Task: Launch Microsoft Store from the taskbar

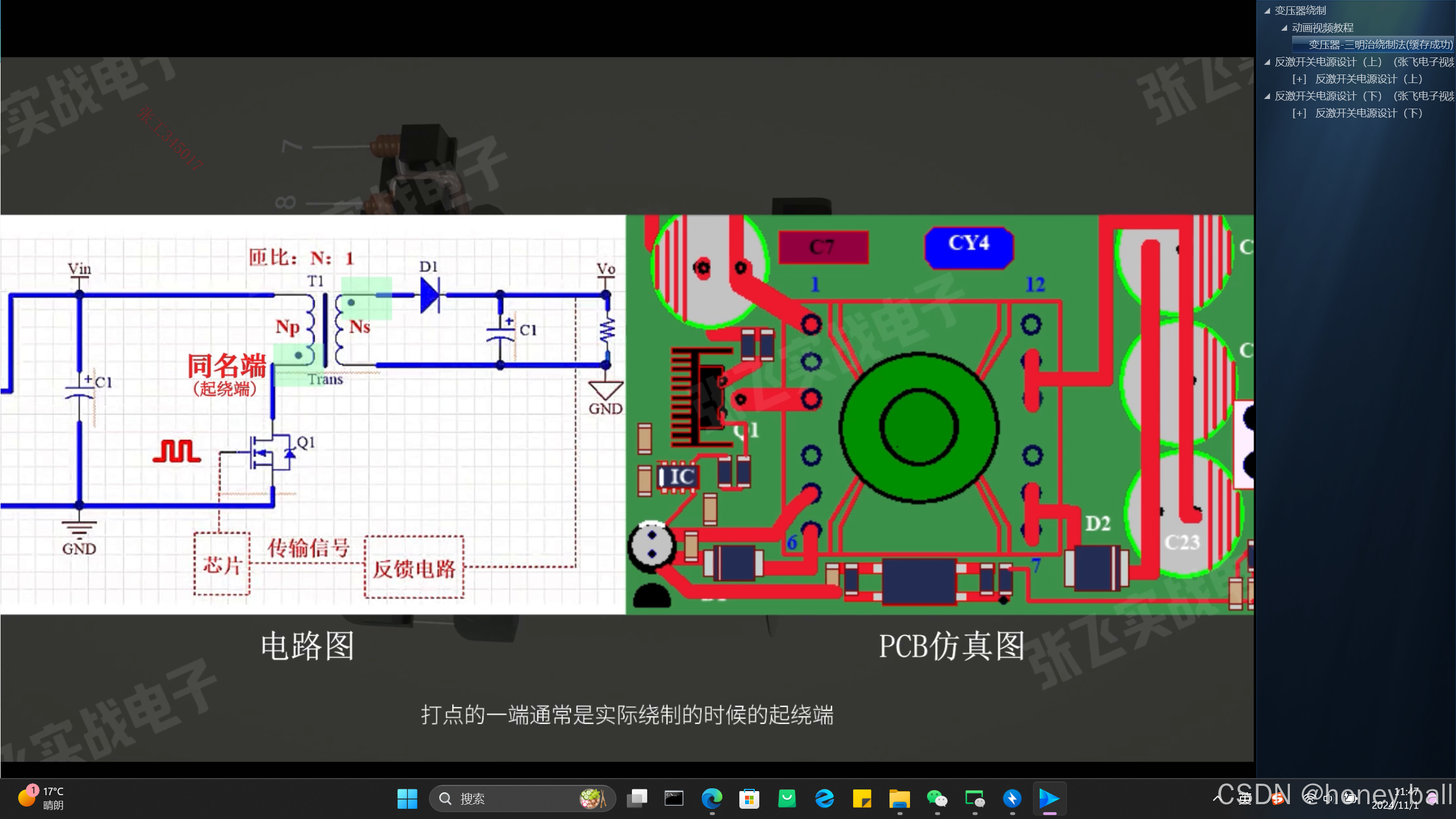Action: point(749,799)
